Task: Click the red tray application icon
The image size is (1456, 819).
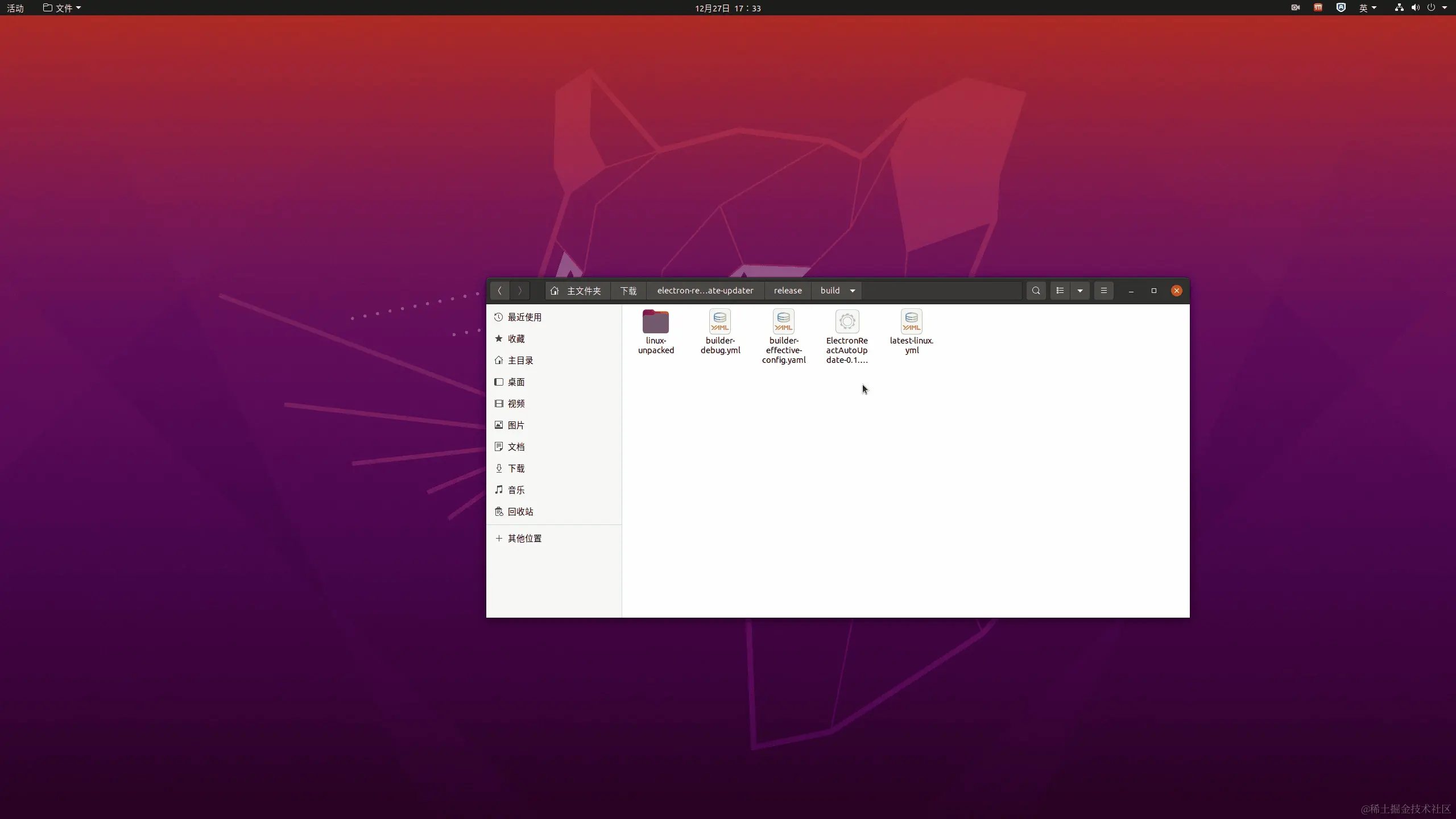Action: click(1318, 8)
